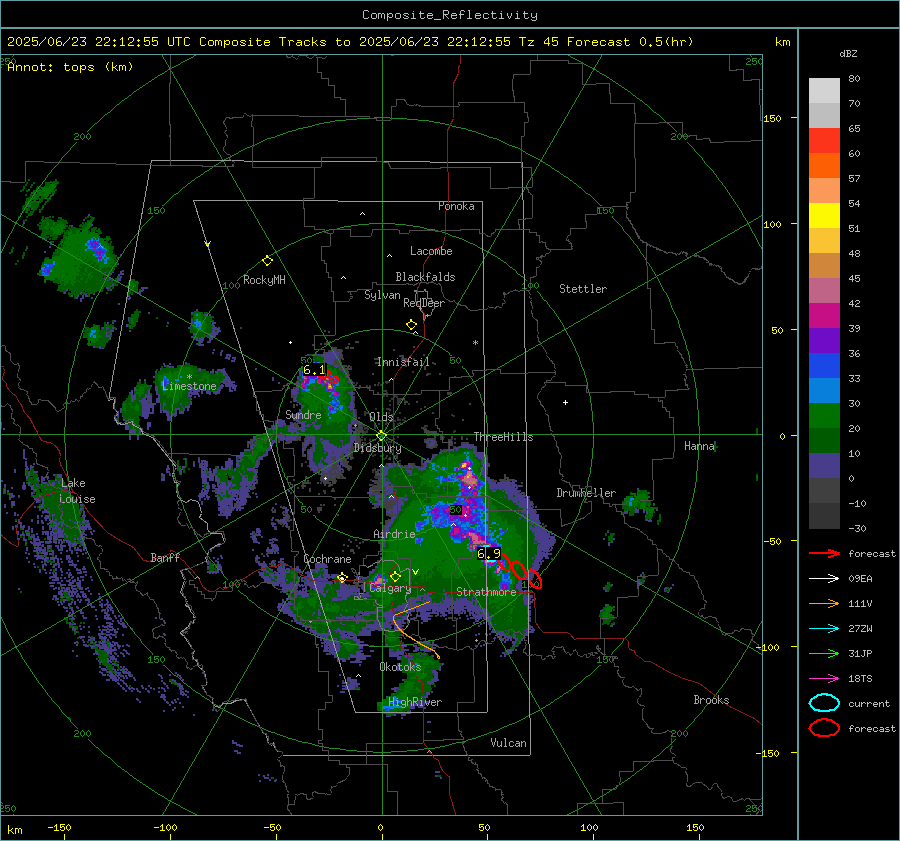Click the magenta 18TS track arrow
The height and width of the screenshot is (841, 900).
pyautogui.click(x=824, y=679)
